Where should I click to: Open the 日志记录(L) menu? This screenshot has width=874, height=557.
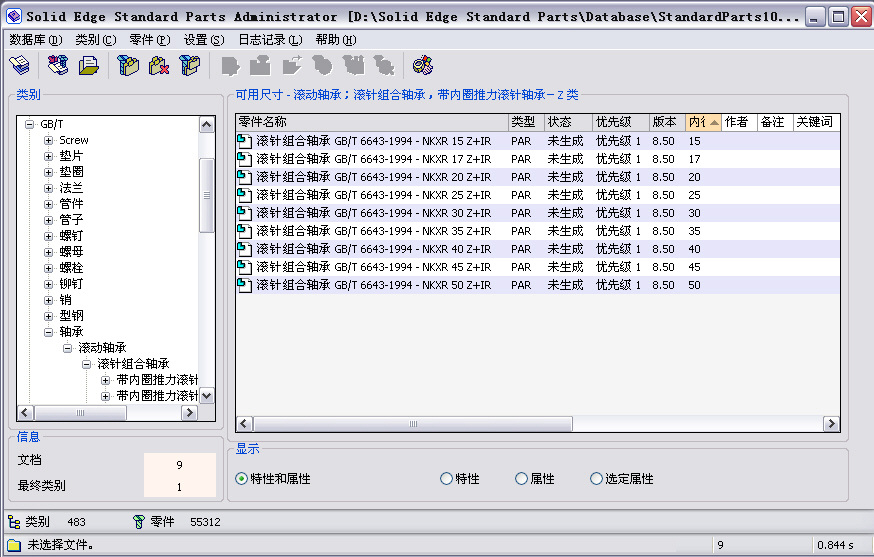click(270, 40)
